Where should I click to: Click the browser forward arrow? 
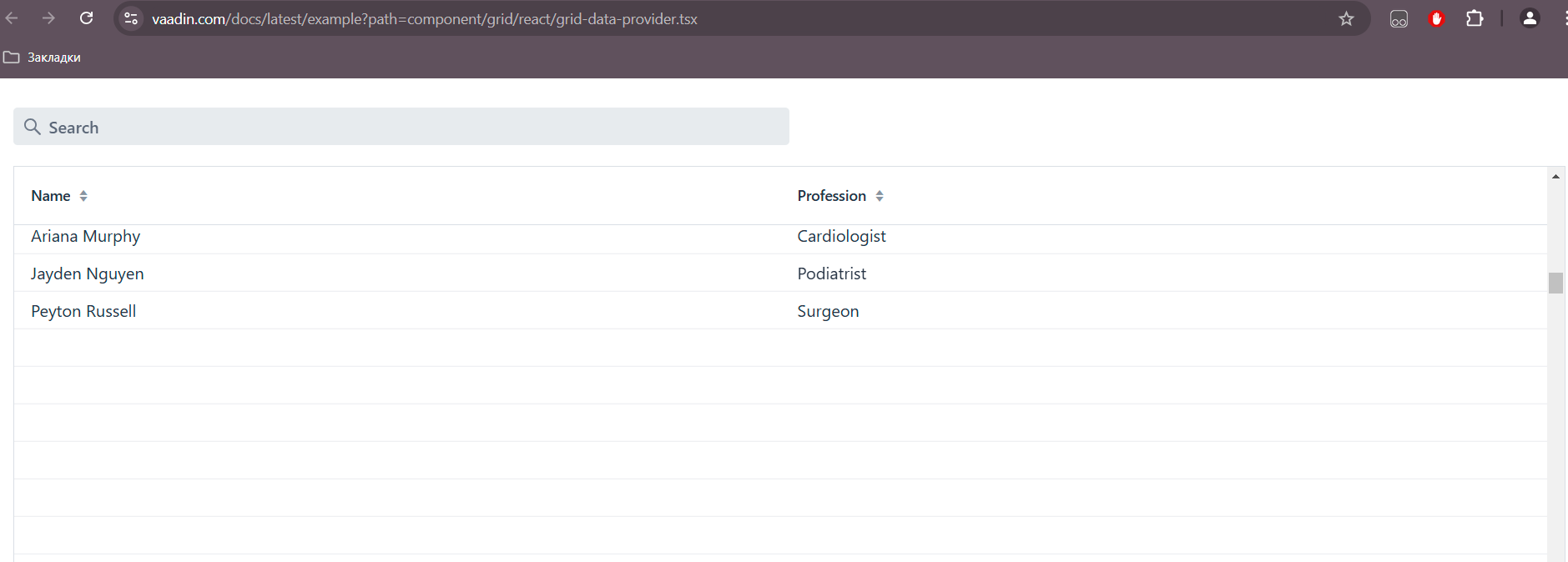(49, 18)
